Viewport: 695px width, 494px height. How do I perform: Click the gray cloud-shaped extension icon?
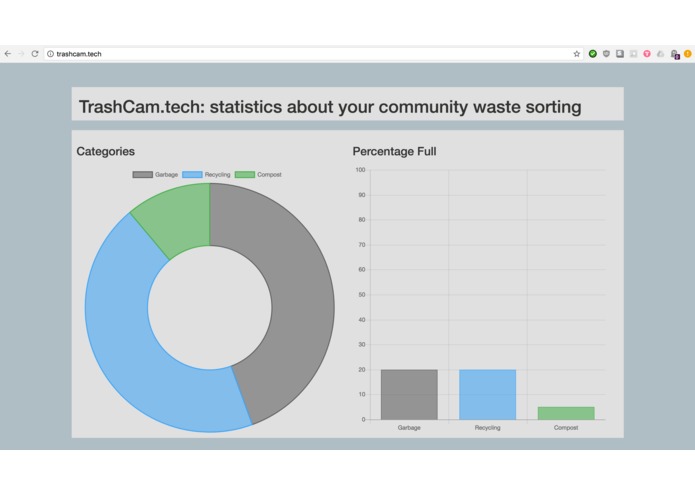click(x=660, y=54)
